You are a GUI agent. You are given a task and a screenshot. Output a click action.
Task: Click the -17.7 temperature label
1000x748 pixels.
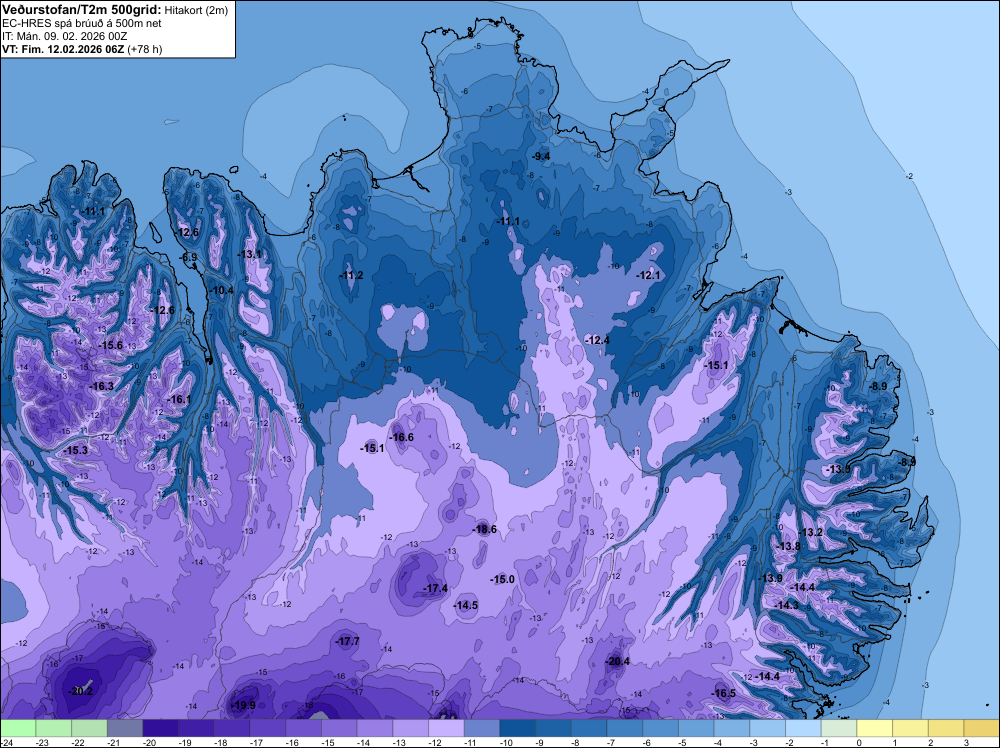(x=348, y=641)
